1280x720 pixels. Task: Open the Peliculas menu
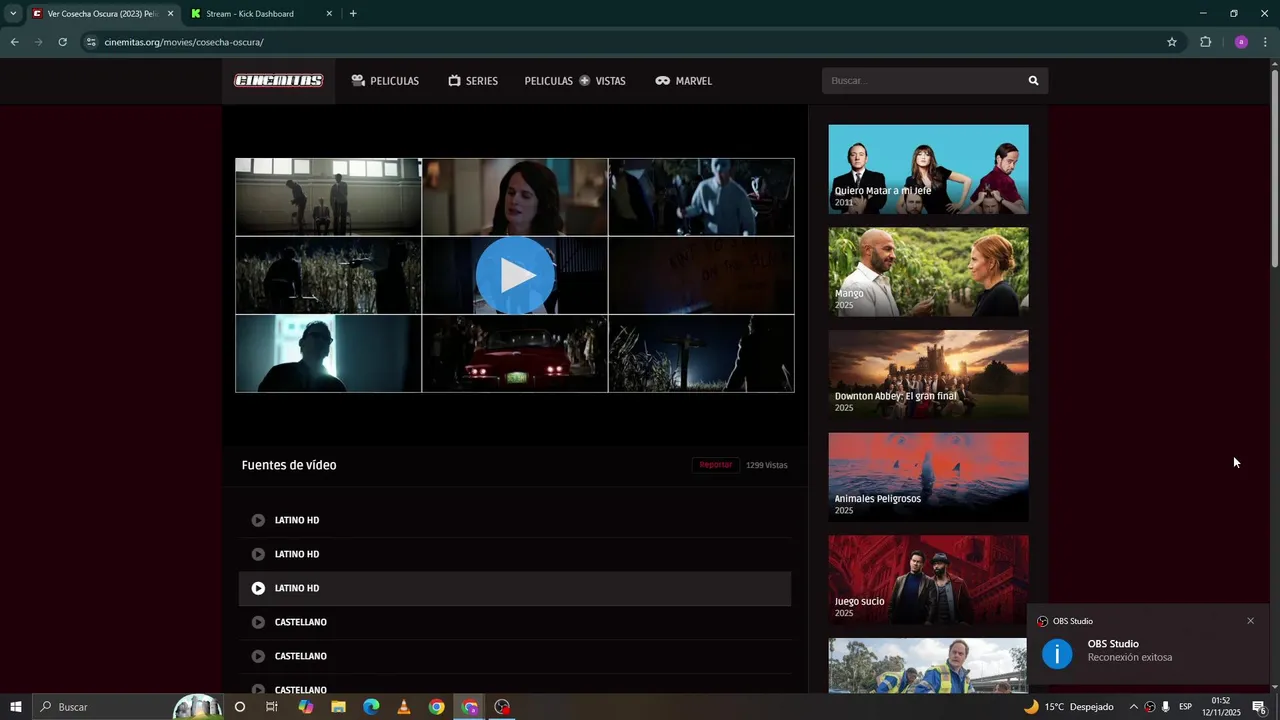[x=385, y=81]
